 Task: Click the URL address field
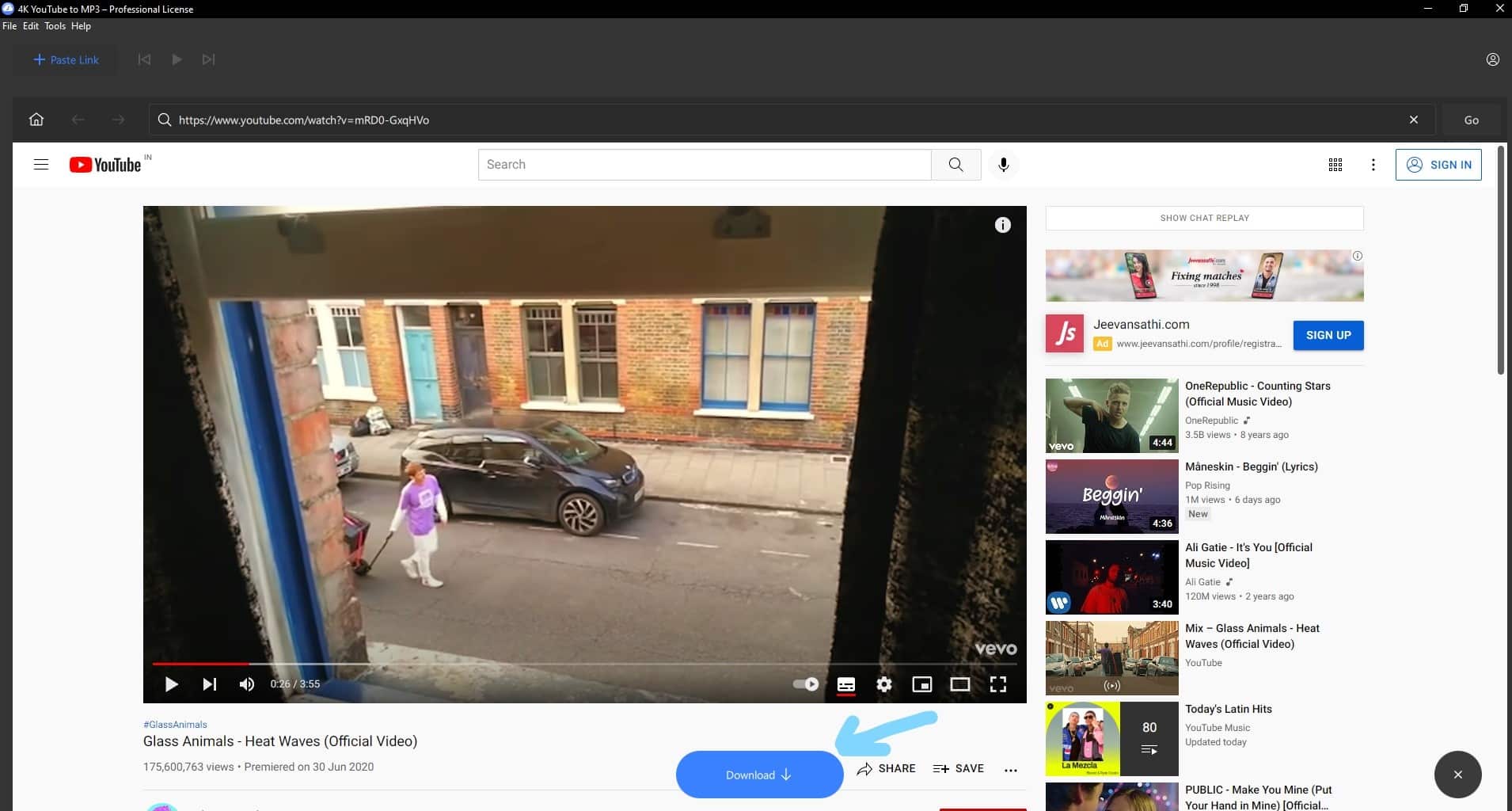pyautogui.click(x=792, y=120)
